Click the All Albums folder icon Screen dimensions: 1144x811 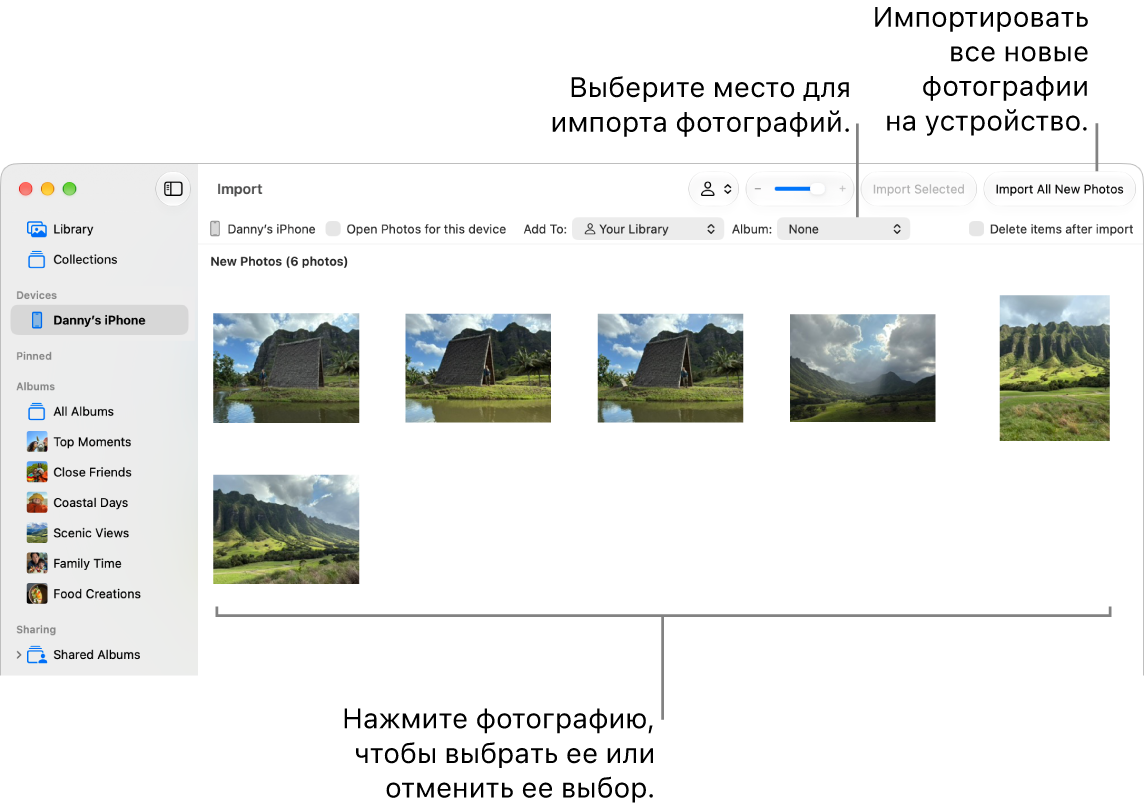36,411
